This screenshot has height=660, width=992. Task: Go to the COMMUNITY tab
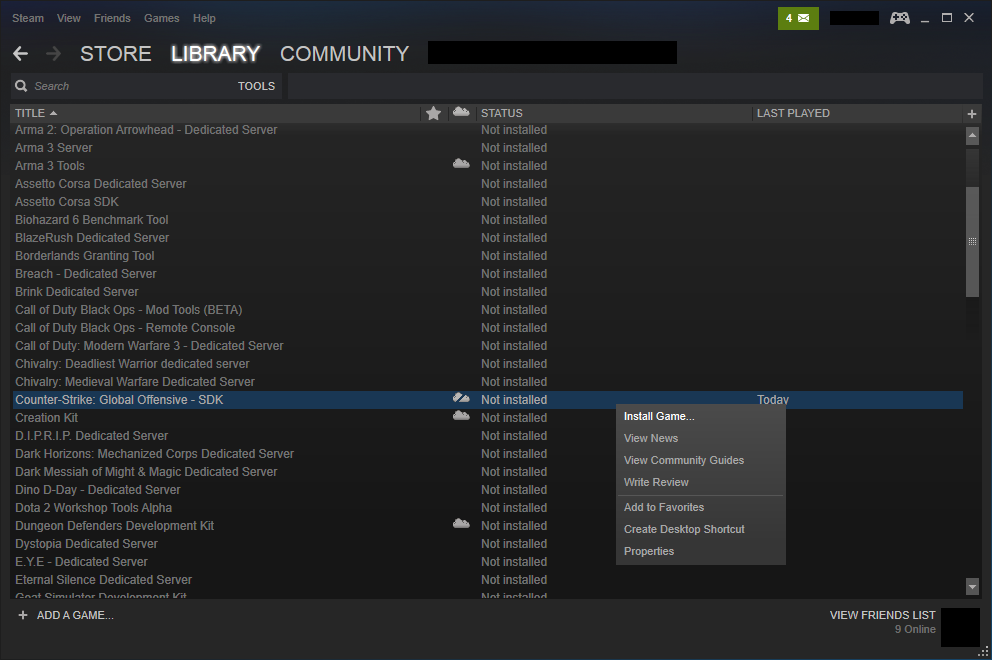click(x=345, y=54)
